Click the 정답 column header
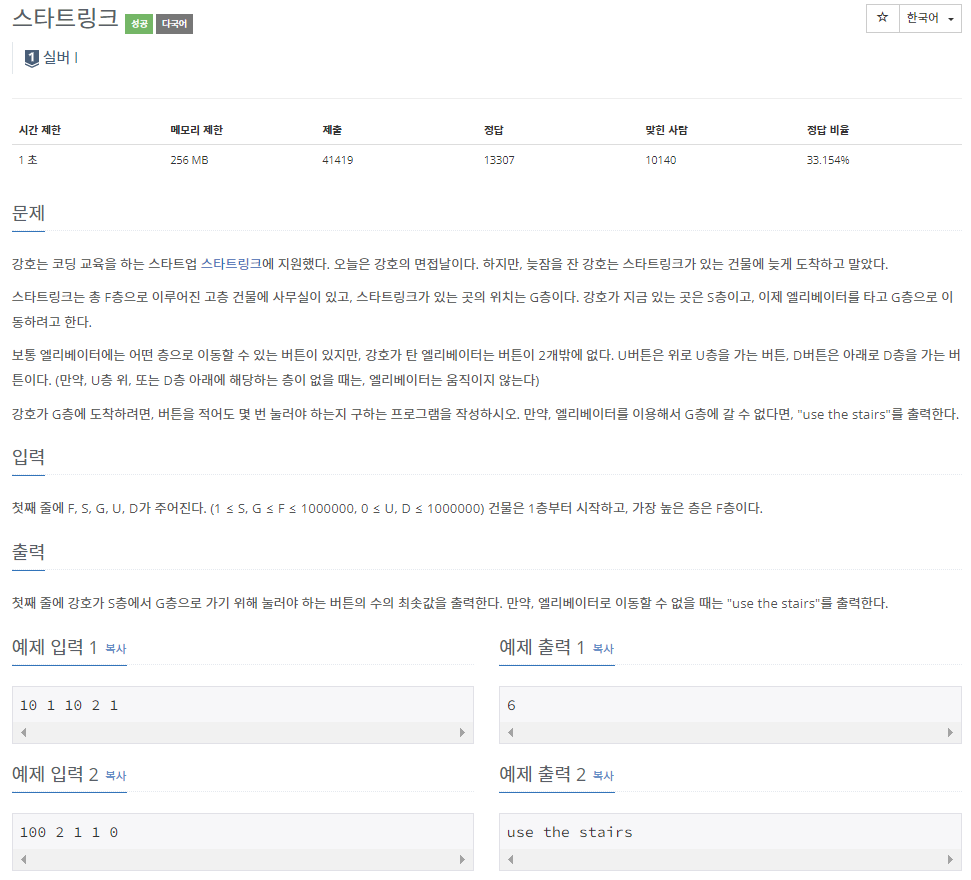This screenshot has width=971, height=880. [494, 130]
